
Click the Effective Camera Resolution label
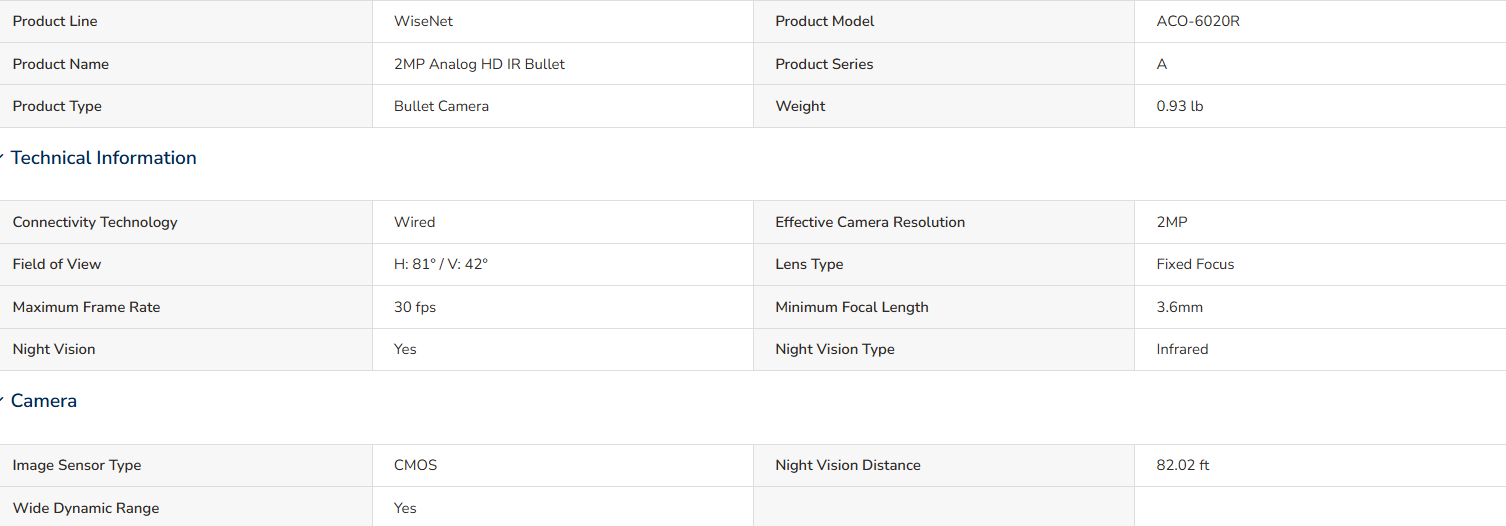[x=870, y=222]
